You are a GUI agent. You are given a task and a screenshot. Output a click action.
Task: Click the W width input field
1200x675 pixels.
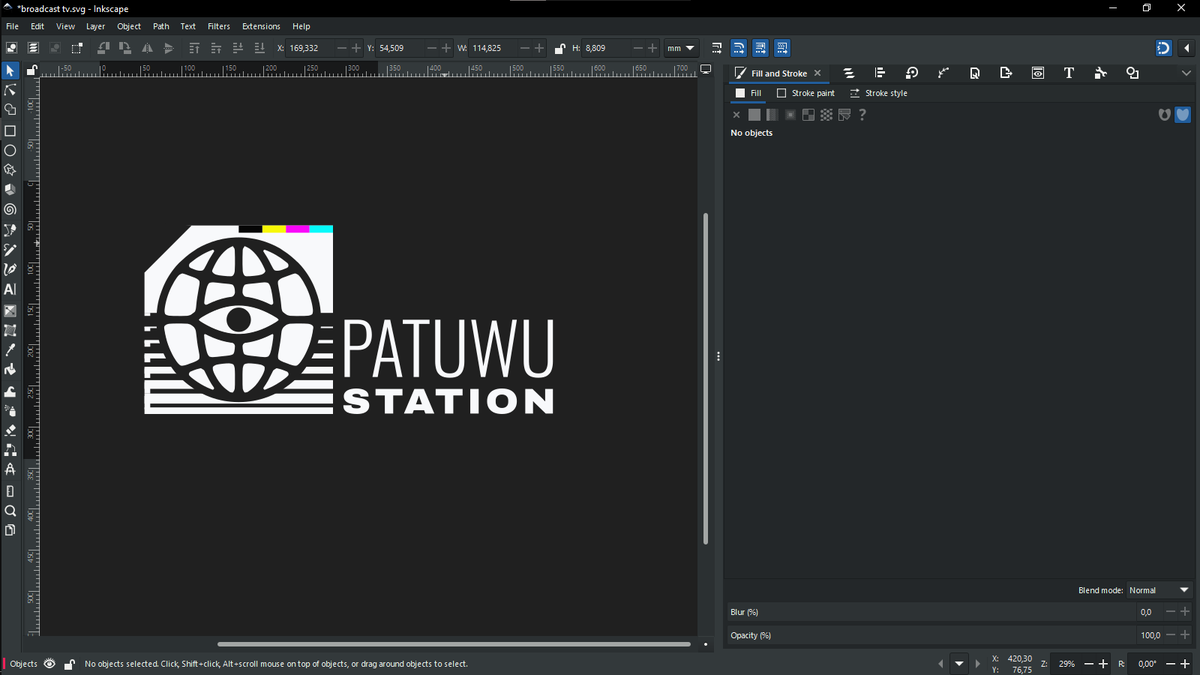(494, 48)
